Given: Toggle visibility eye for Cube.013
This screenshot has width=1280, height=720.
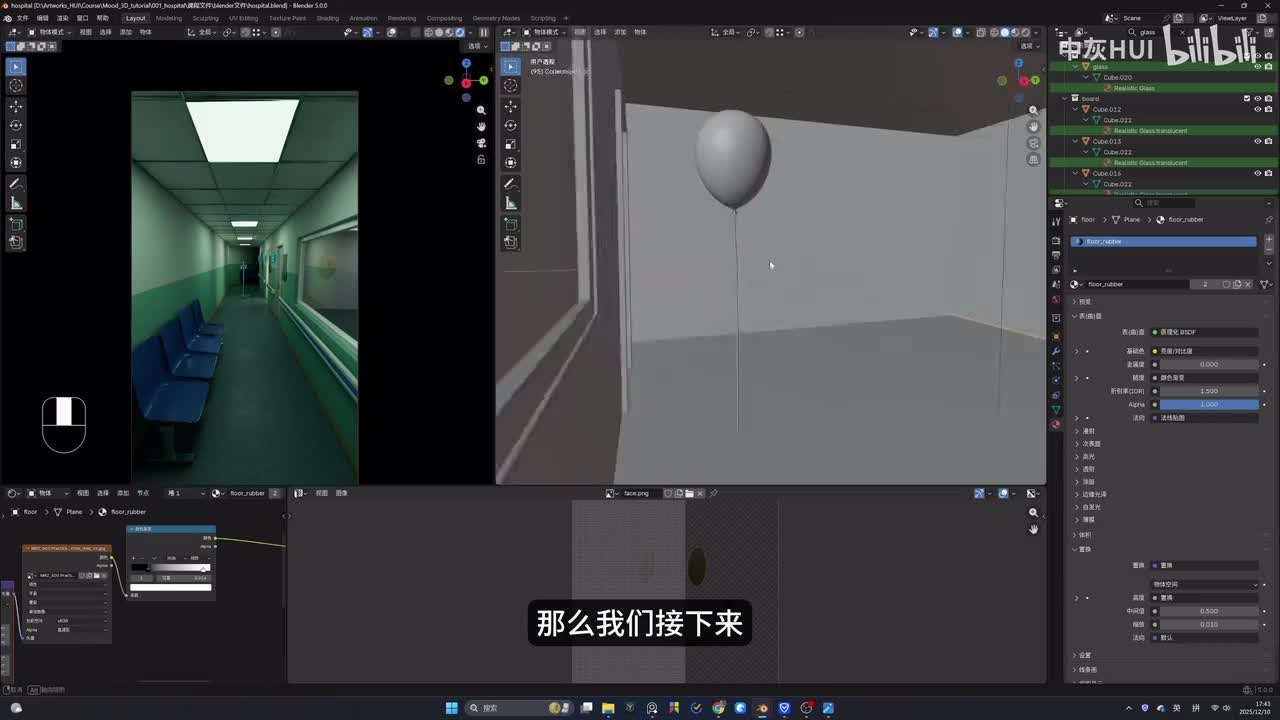Looking at the screenshot, I should click(1257, 141).
